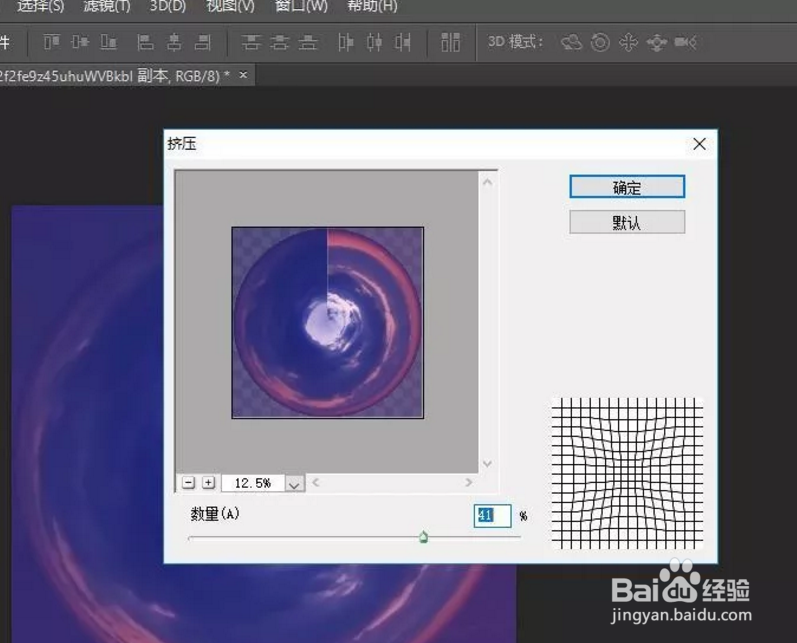Click the distribute horizontal centers icon
Viewport: 797px width, 643px height.
pyautogui.click(x=374, y=42)
